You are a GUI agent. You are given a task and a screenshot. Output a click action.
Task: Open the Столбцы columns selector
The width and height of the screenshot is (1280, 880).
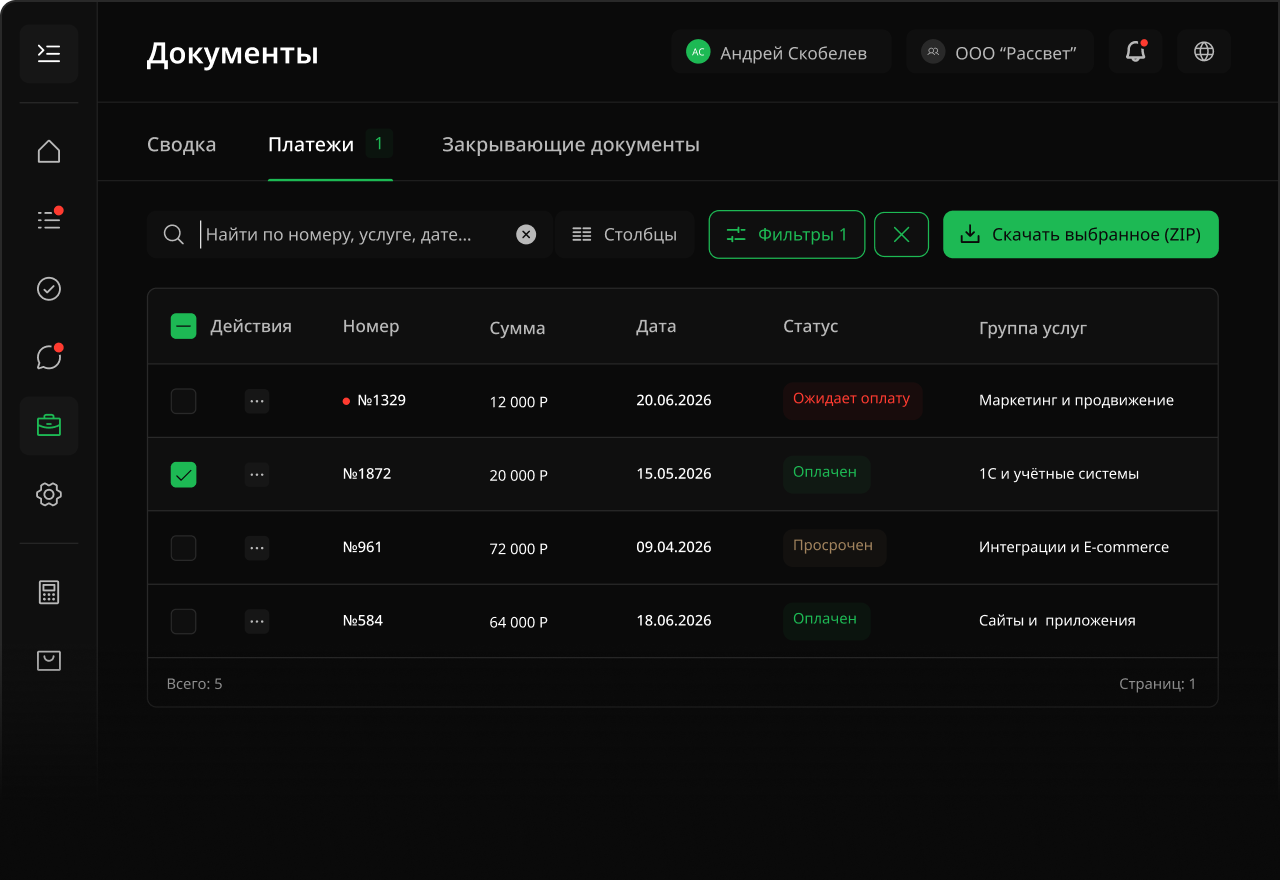point(625,235)
